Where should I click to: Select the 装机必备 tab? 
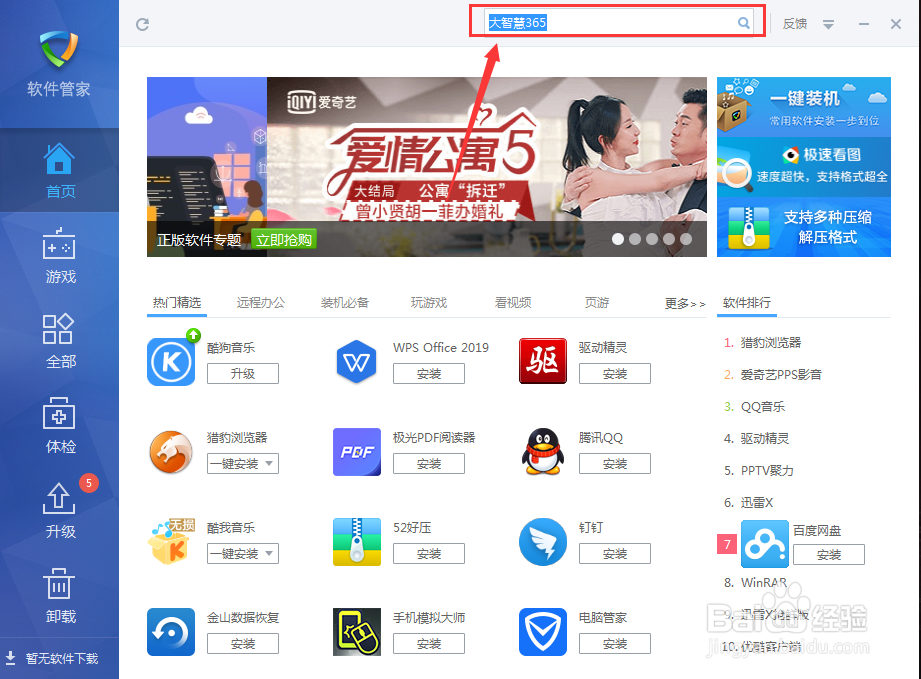345,302
